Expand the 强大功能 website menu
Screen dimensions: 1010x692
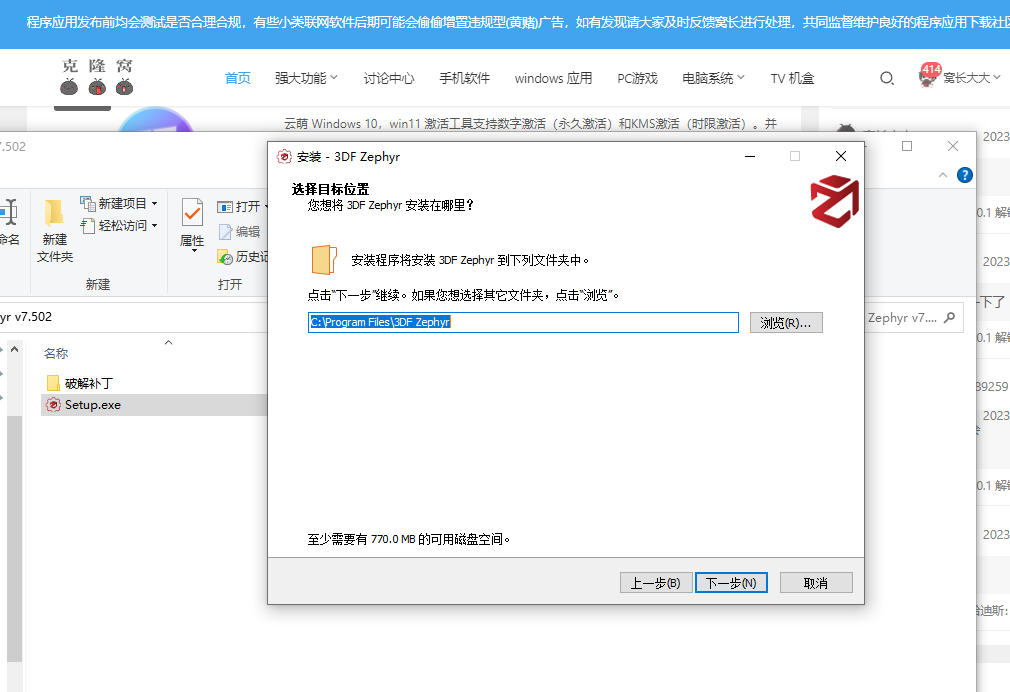click(306, 78)
